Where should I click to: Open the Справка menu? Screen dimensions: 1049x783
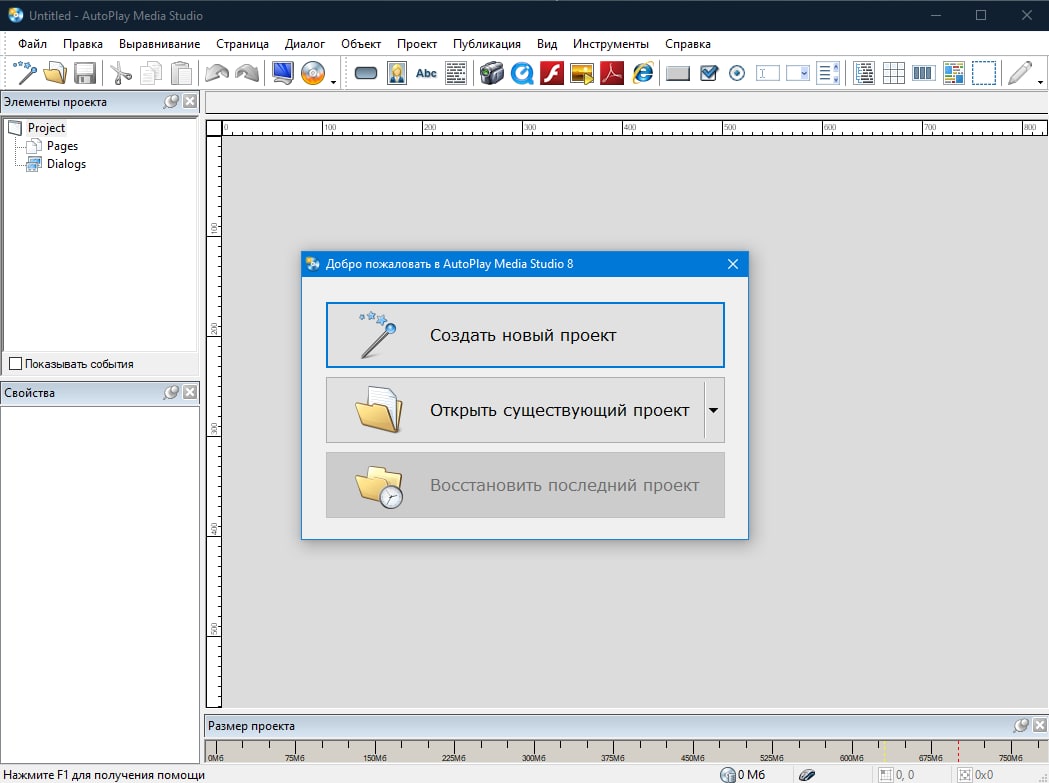[x=688, y=44]
